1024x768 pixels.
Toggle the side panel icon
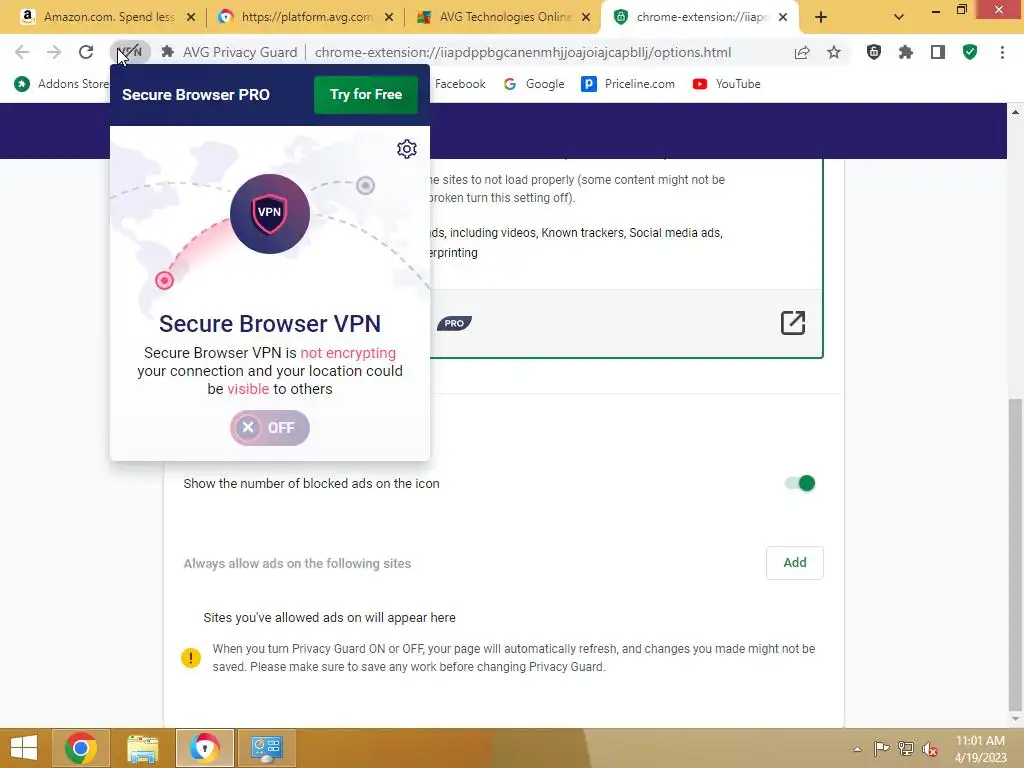938,52
